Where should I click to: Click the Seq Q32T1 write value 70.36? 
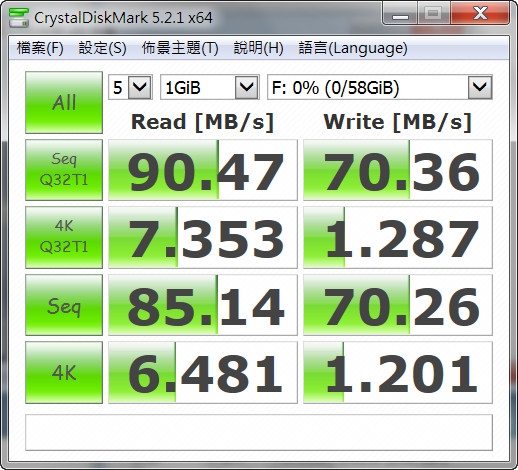(398, 170)
